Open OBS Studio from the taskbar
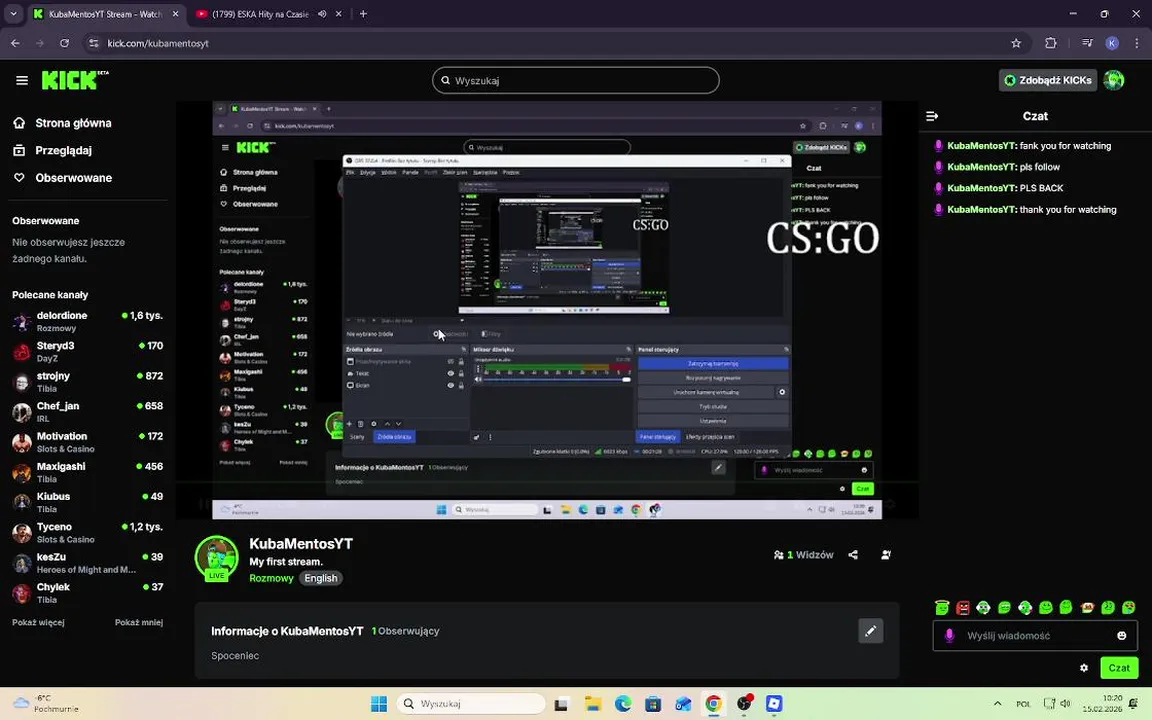This screenshot has height=720, width=1152. point(745,703)
